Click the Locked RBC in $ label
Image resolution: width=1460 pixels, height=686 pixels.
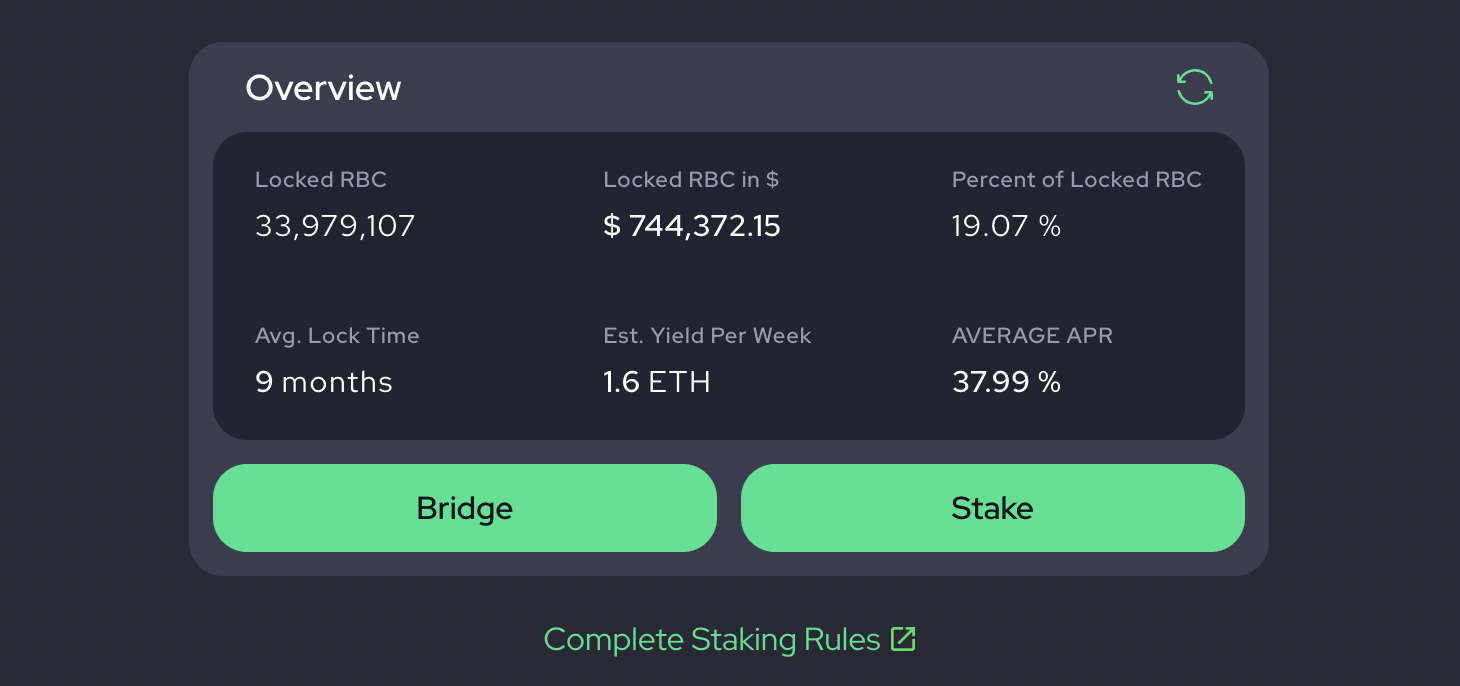(x=691, y=180)
